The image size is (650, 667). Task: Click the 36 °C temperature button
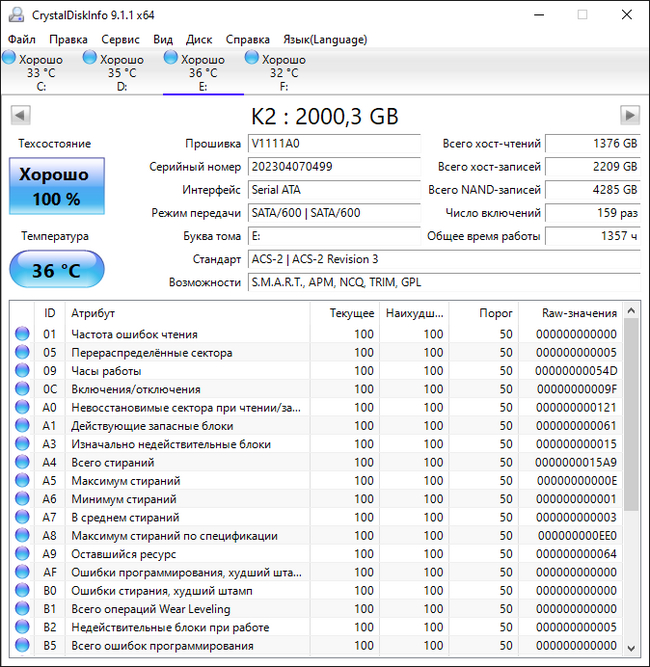(55, 269)
